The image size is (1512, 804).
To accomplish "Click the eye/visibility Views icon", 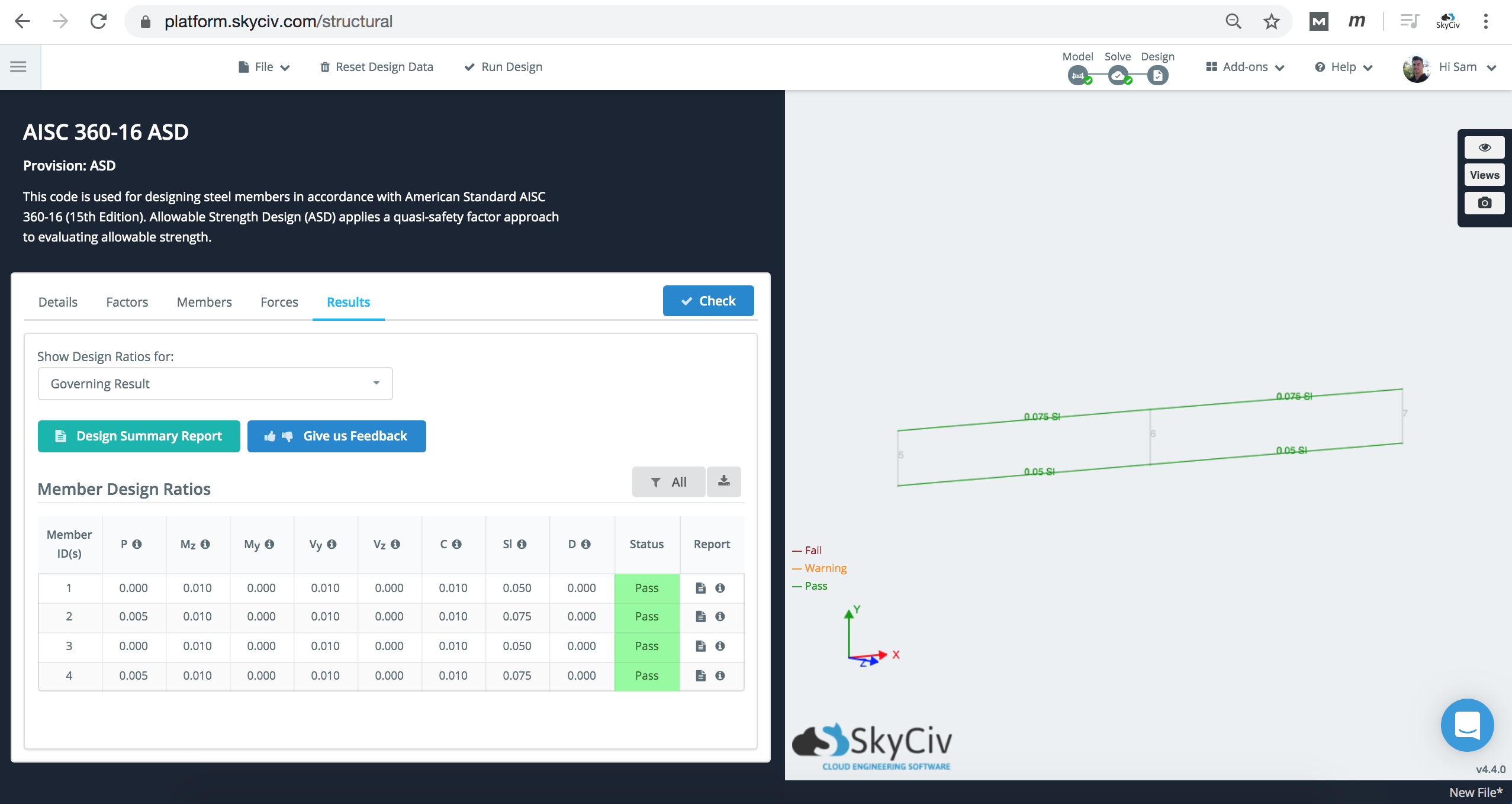I will click(x=1484, y=147).
